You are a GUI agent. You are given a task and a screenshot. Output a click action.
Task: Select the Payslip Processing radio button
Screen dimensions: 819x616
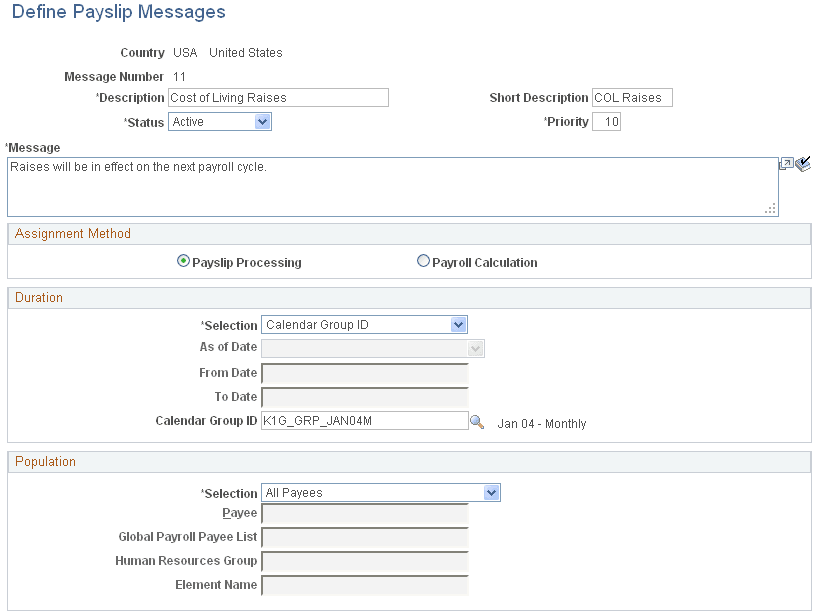point(183,260)
